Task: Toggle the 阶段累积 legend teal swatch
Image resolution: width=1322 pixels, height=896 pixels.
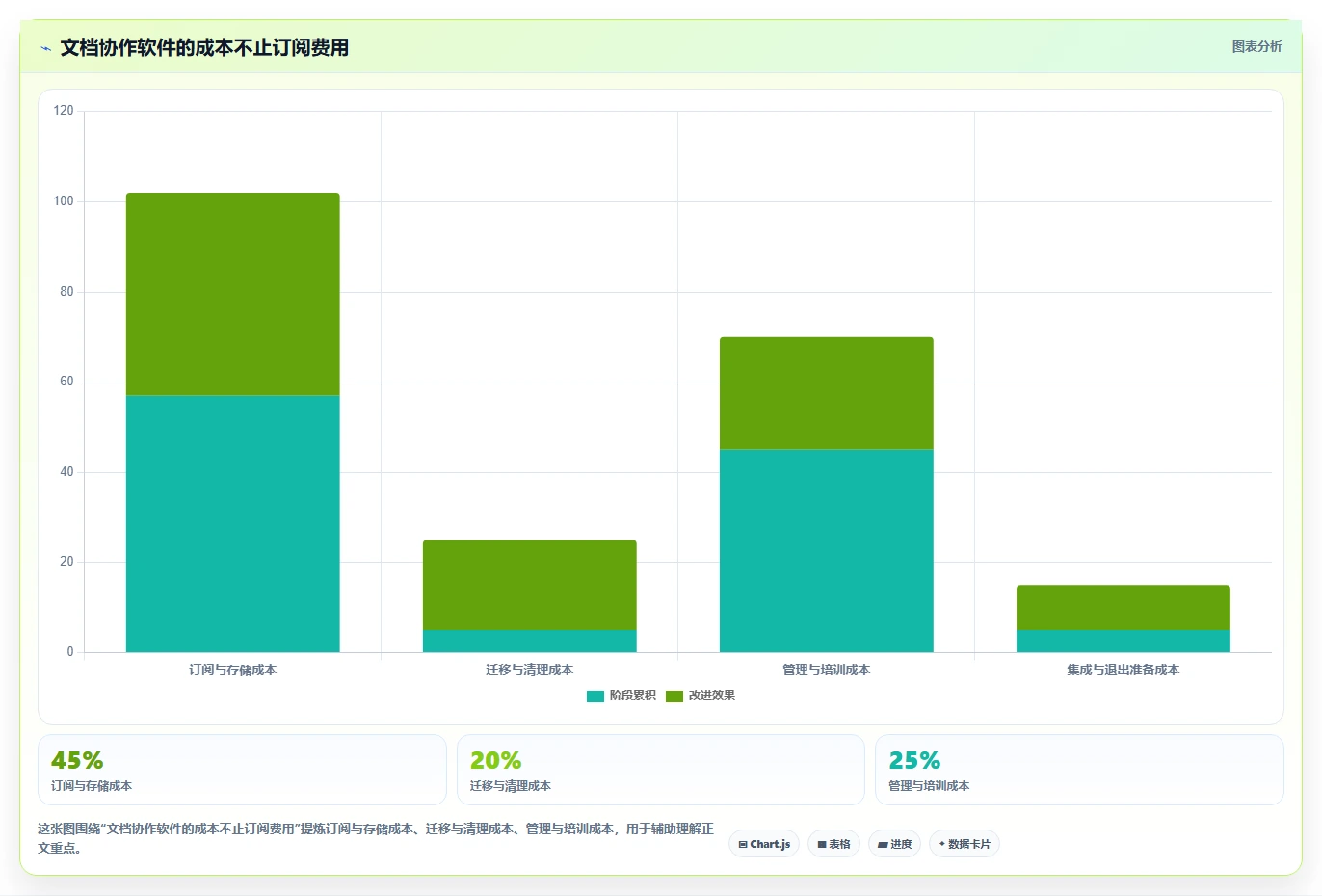Action: [595, 696]
